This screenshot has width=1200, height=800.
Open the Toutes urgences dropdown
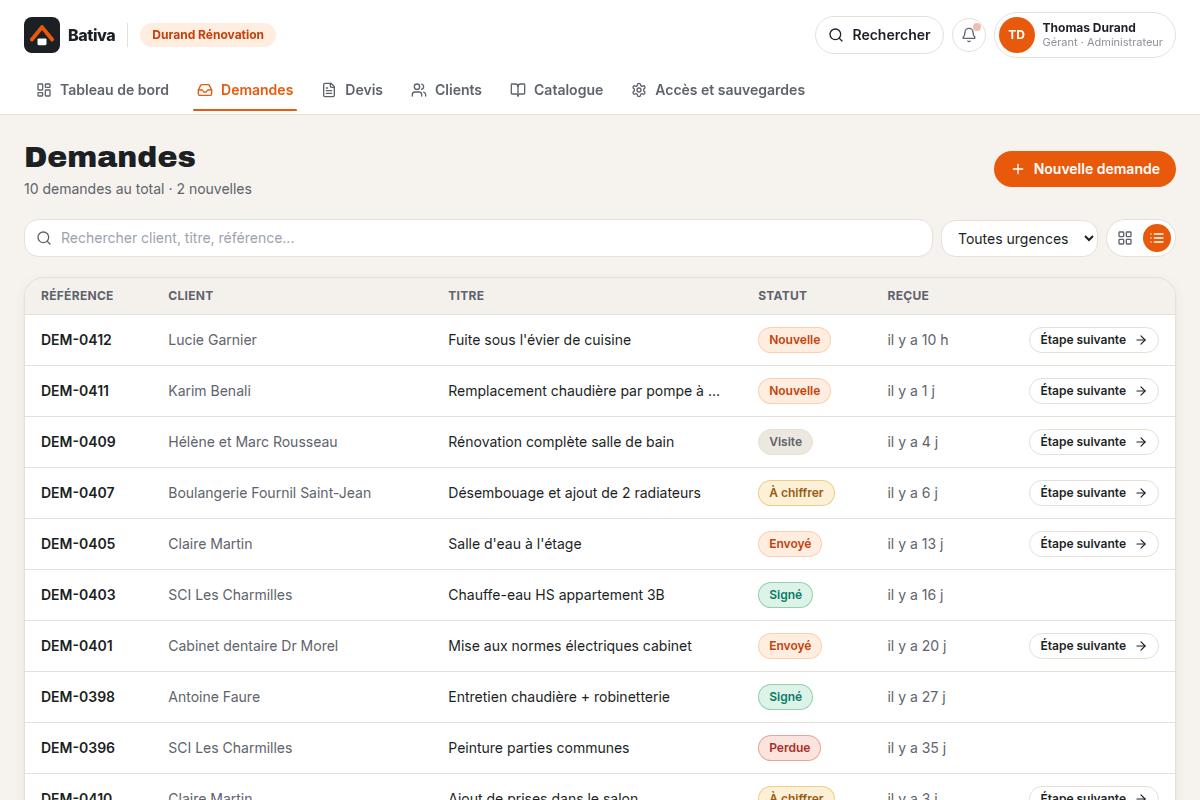pyautogui.click(x=1019, y=238)
